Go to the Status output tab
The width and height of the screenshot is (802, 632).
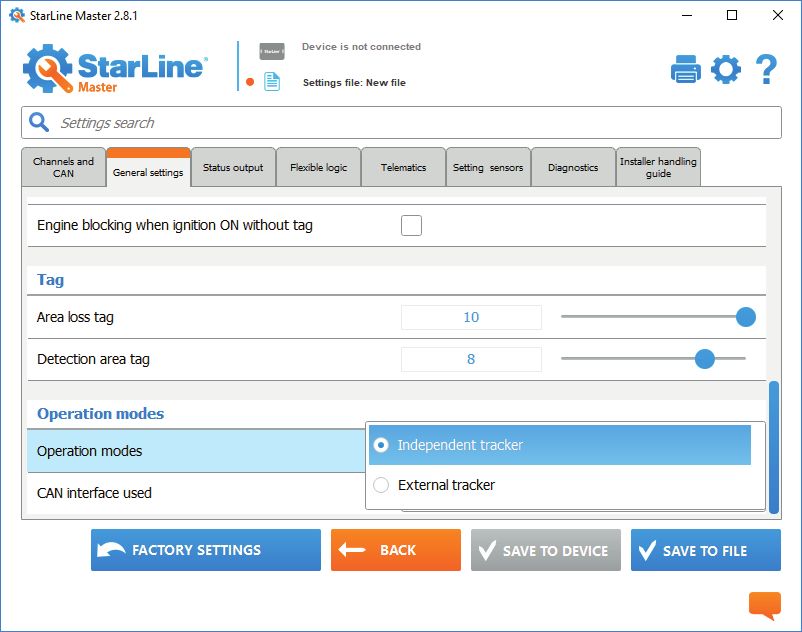coord(233,167)
